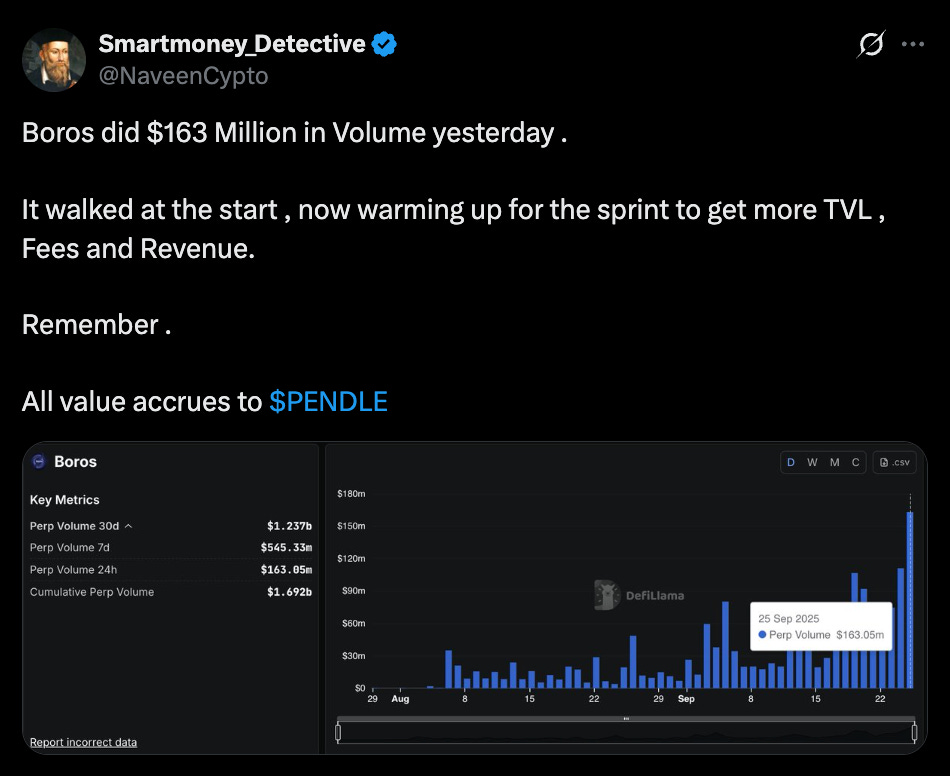950x776 pixels.
Task: Click the $1.237b value
Action: click(x=289, y=526)
